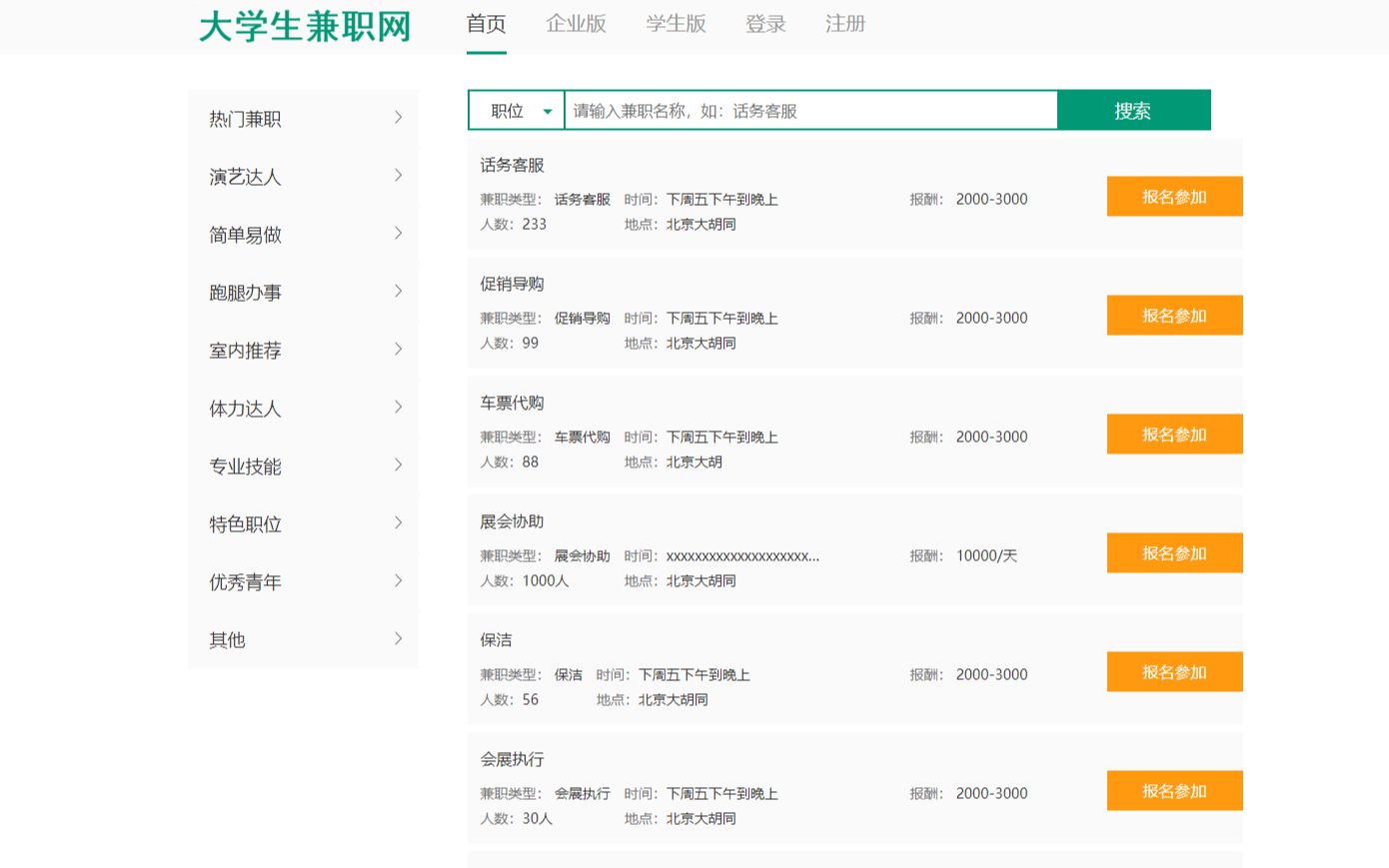Expand the 简单易做 category chevron

398,234
